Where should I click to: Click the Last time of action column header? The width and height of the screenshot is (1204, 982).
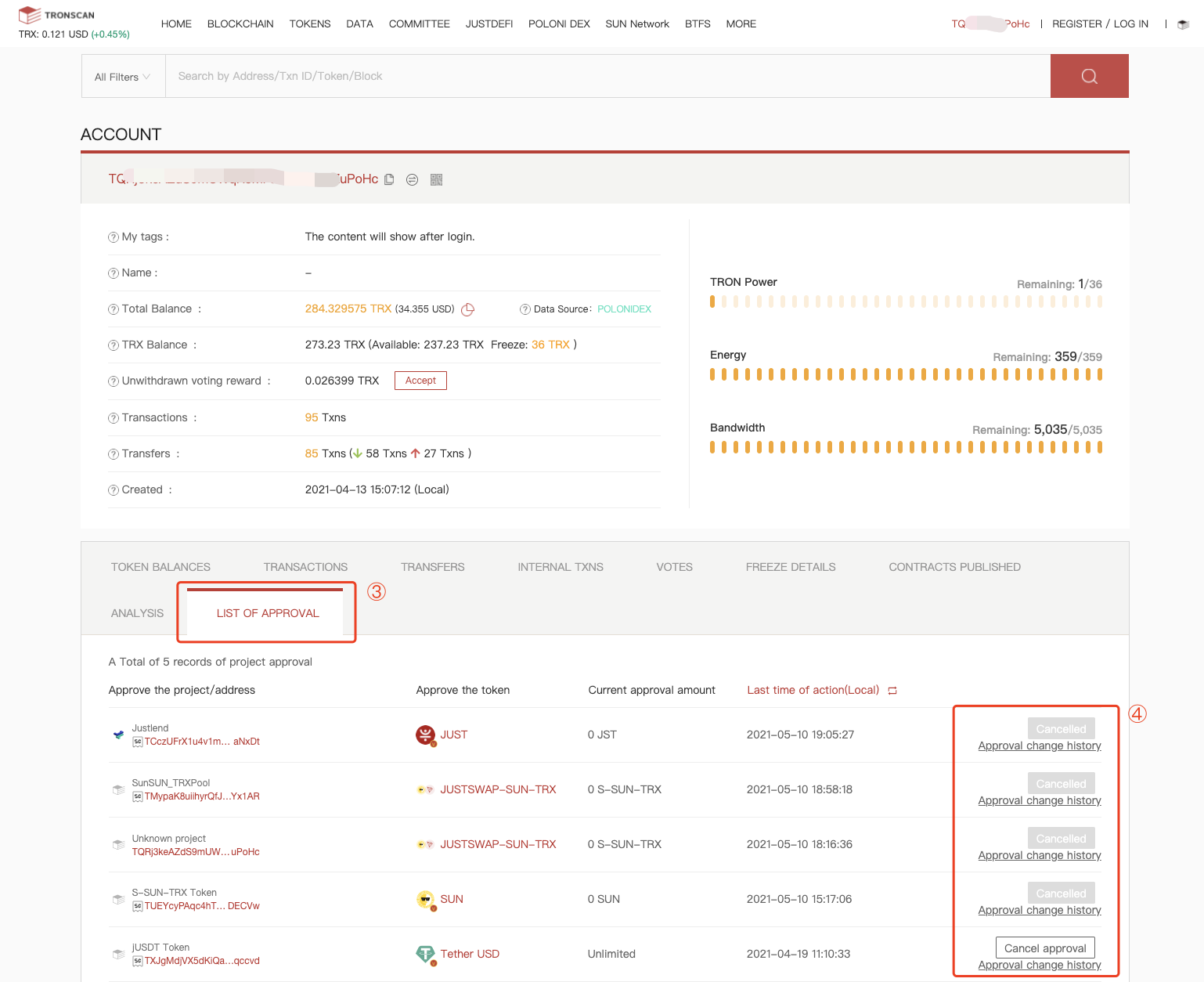click(813, 691)
